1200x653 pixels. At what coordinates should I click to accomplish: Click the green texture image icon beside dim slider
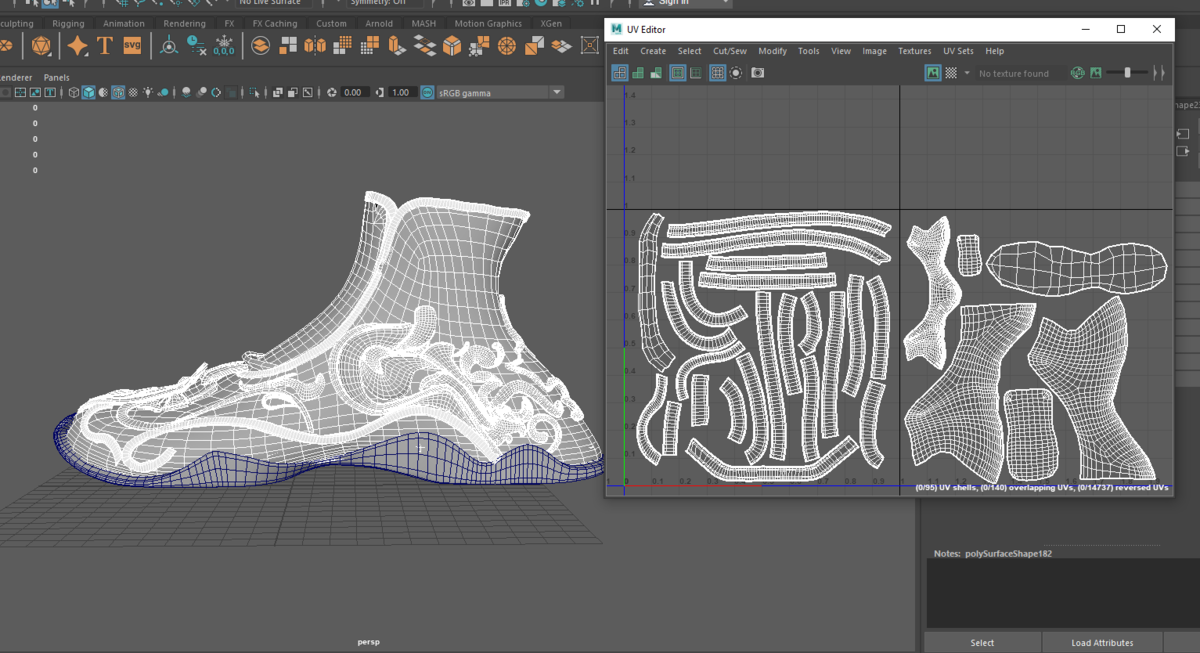[1096, 73]
